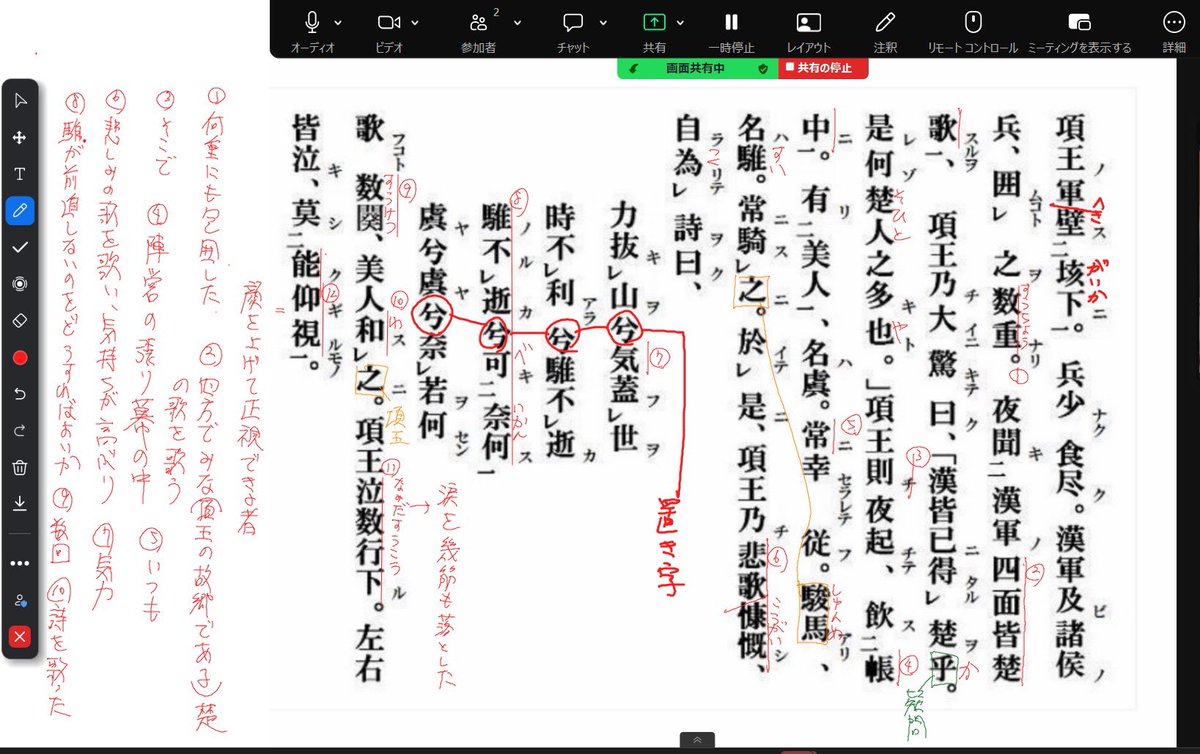Close the annotation toolbar with red X
The height and width of the screenshot is (754, 1200).
pos(20,637)
